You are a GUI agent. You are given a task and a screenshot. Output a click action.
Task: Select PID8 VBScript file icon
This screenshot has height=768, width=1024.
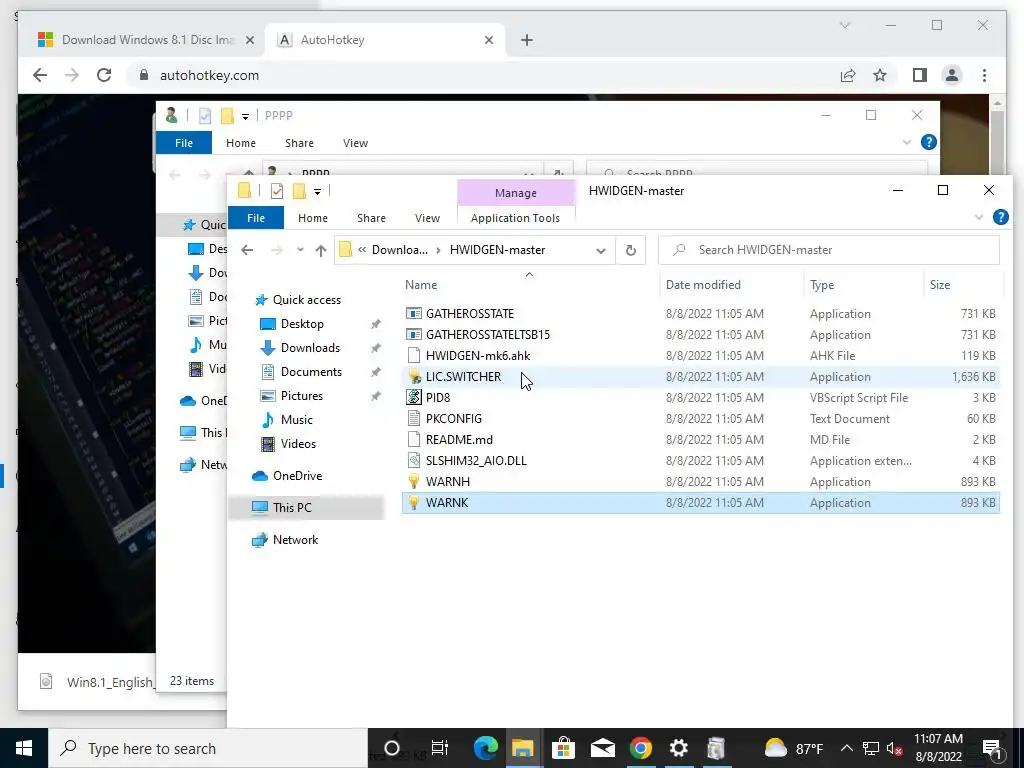point(414,397)
